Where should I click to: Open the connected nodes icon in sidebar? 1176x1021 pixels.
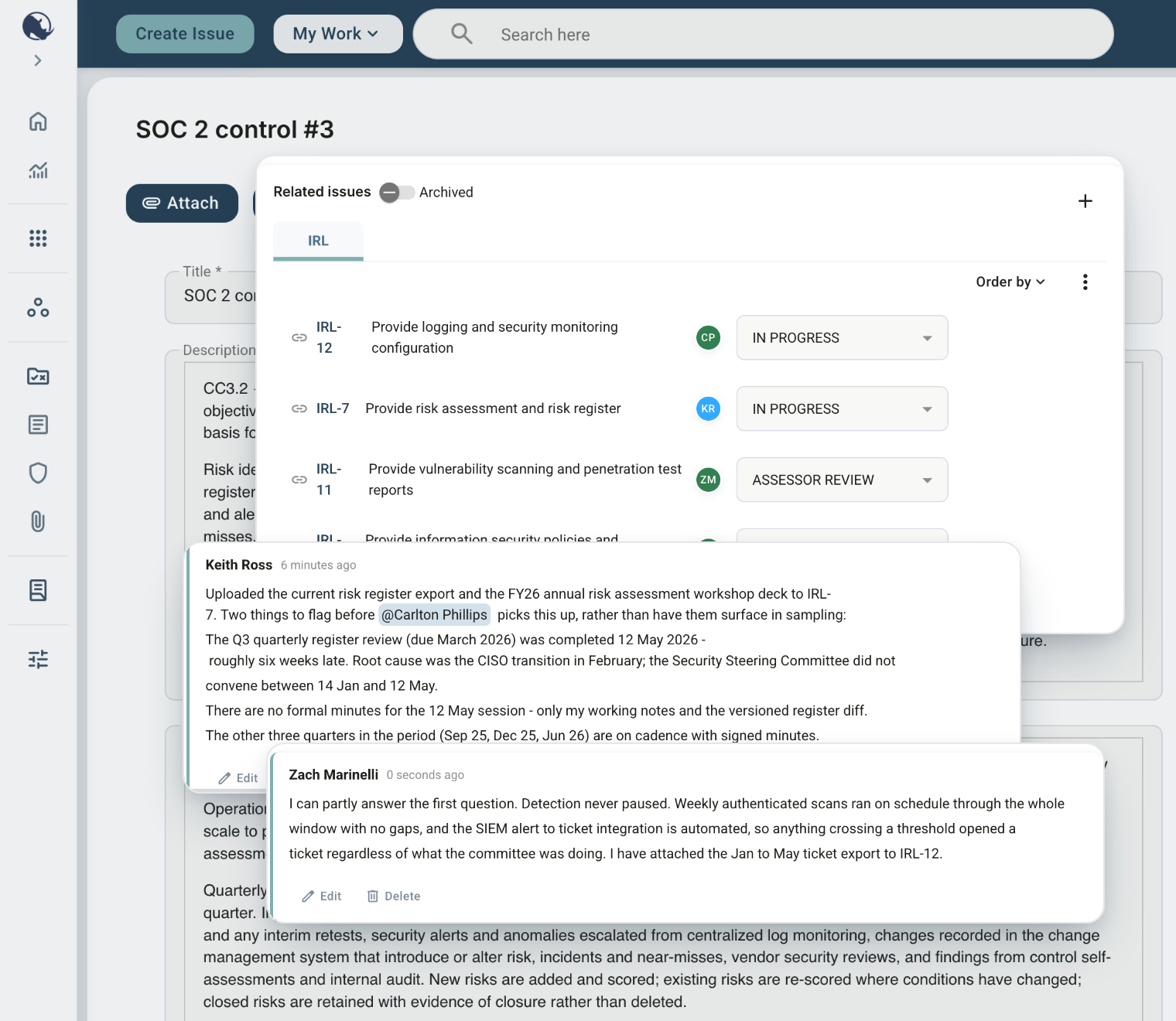coord(38,308)
